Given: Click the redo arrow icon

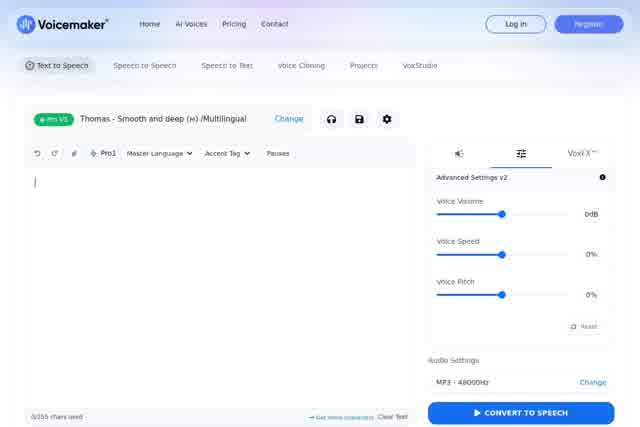Looking at the screenshot, I should (x=55, y=153).
